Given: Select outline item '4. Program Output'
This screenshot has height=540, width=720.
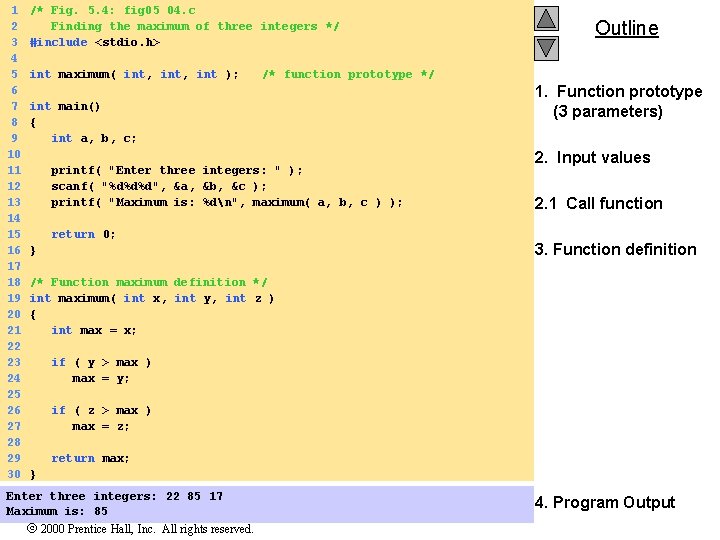Looking at the screenshot, I should (605, 502).
